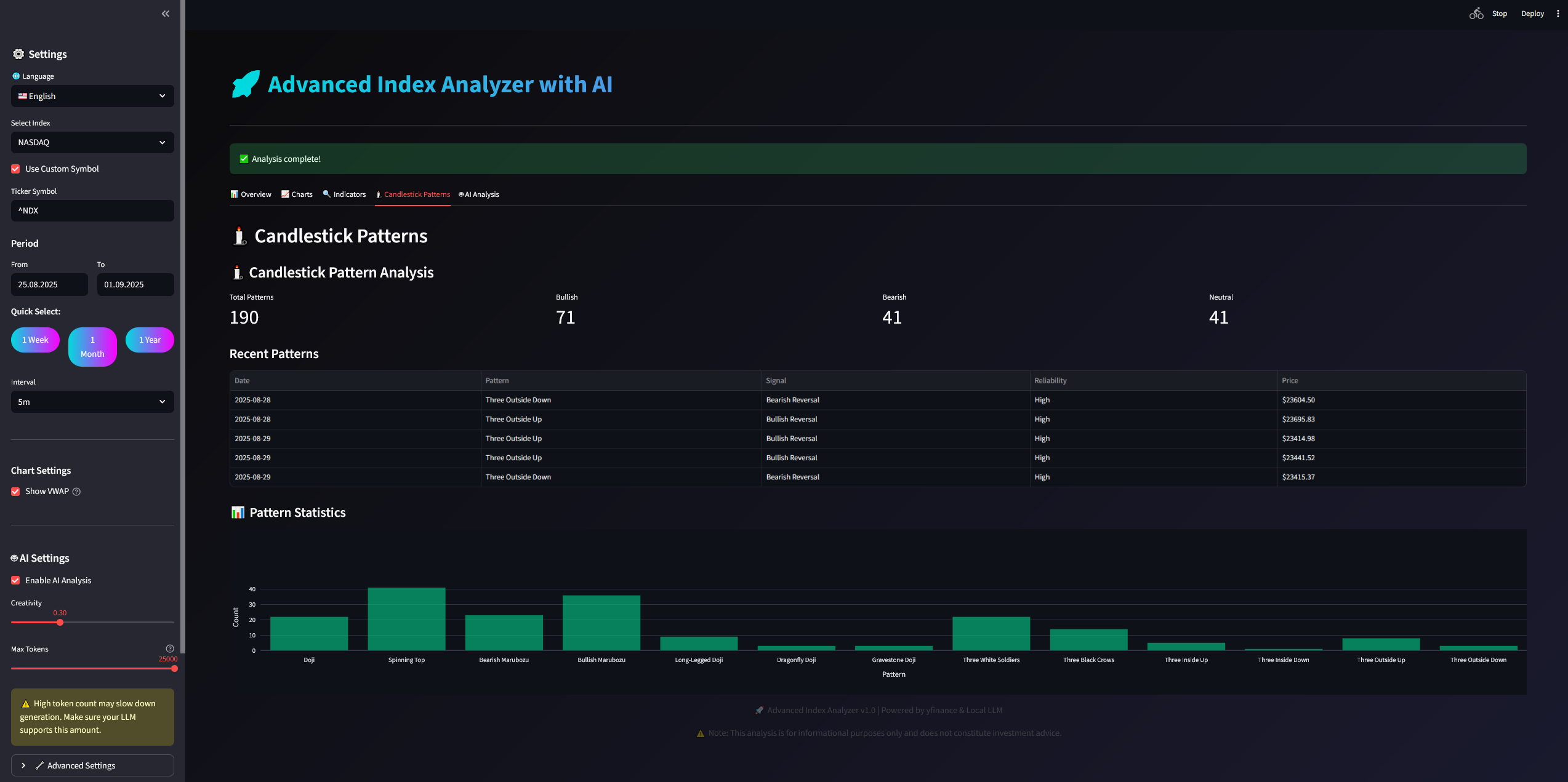Switch to the Indicators tab
This screenshot has height=782, width=1568.
[344, 194]
